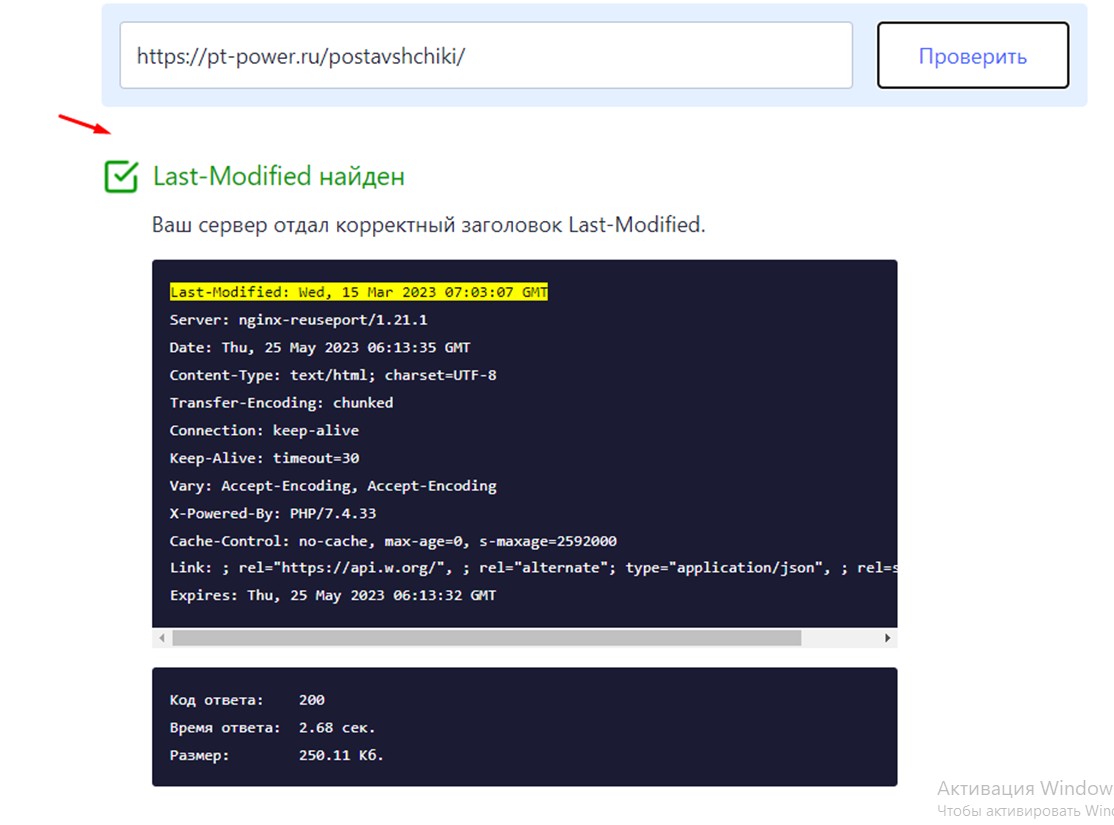1114x825 pixels.
Task: Focus the URL input field with pt-power.ru
Action: (x=486, y=55)
